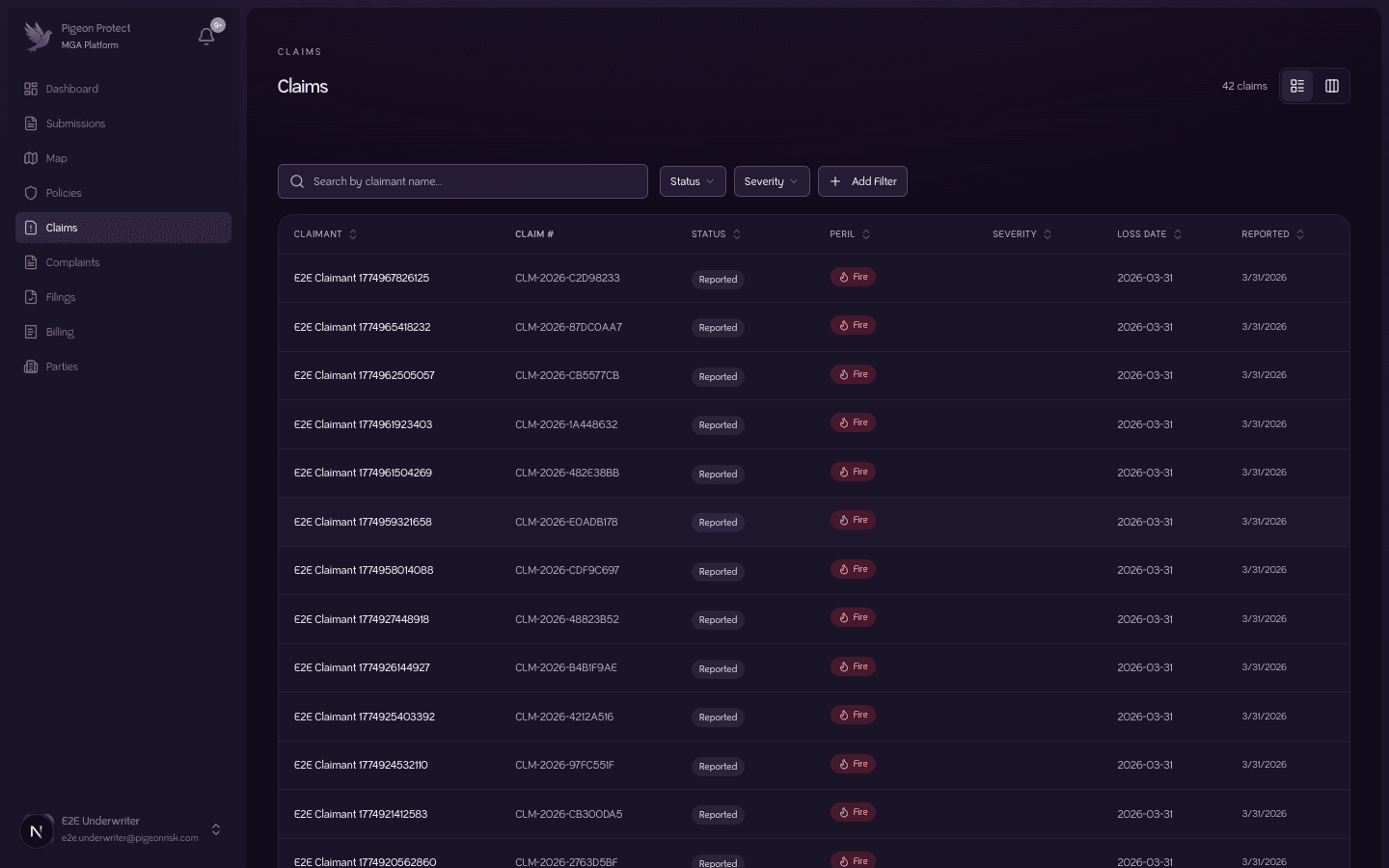Image resolution: width=1389 pixels, height=868 pixels.
Task: Expand the Severity filter dropdown
Action: 771,181
